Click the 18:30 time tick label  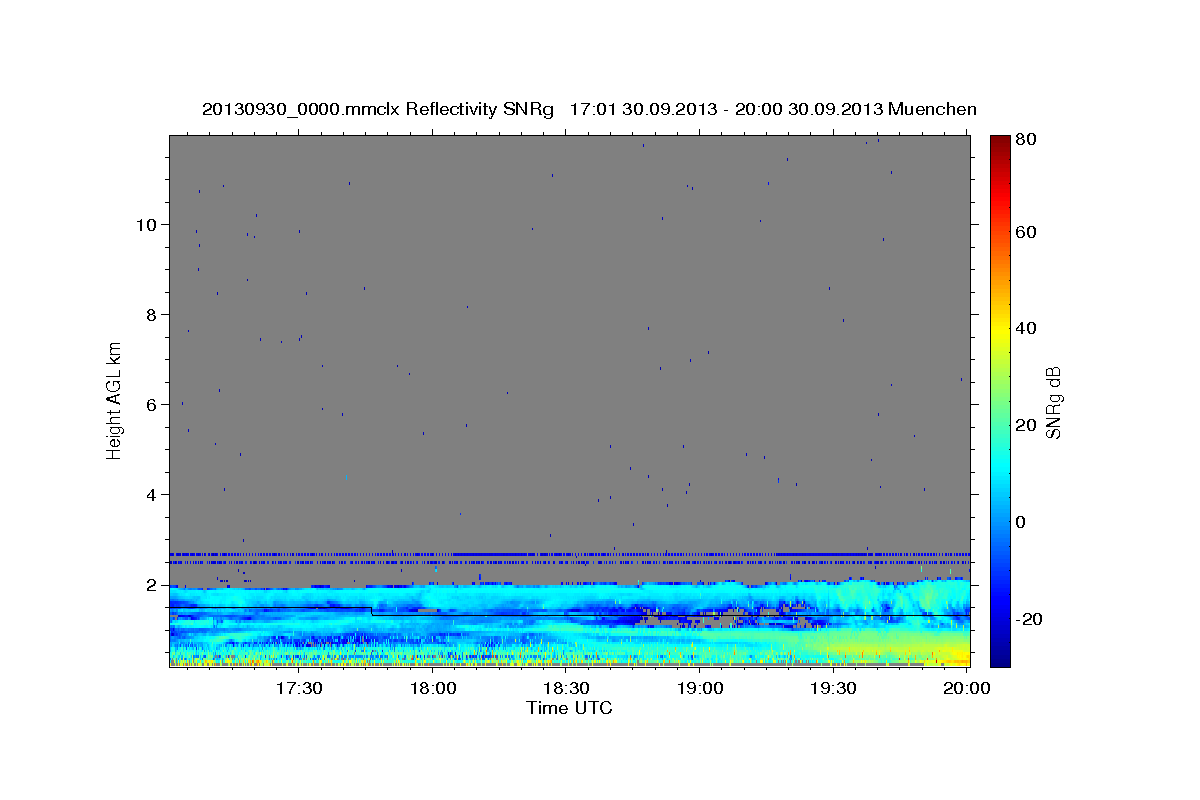(566, 688)
